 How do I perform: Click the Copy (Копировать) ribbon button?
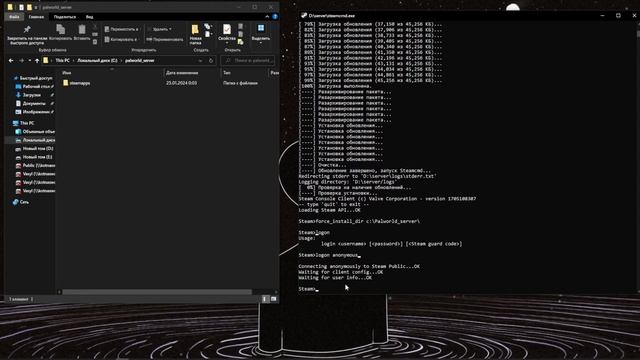[60, 33]
